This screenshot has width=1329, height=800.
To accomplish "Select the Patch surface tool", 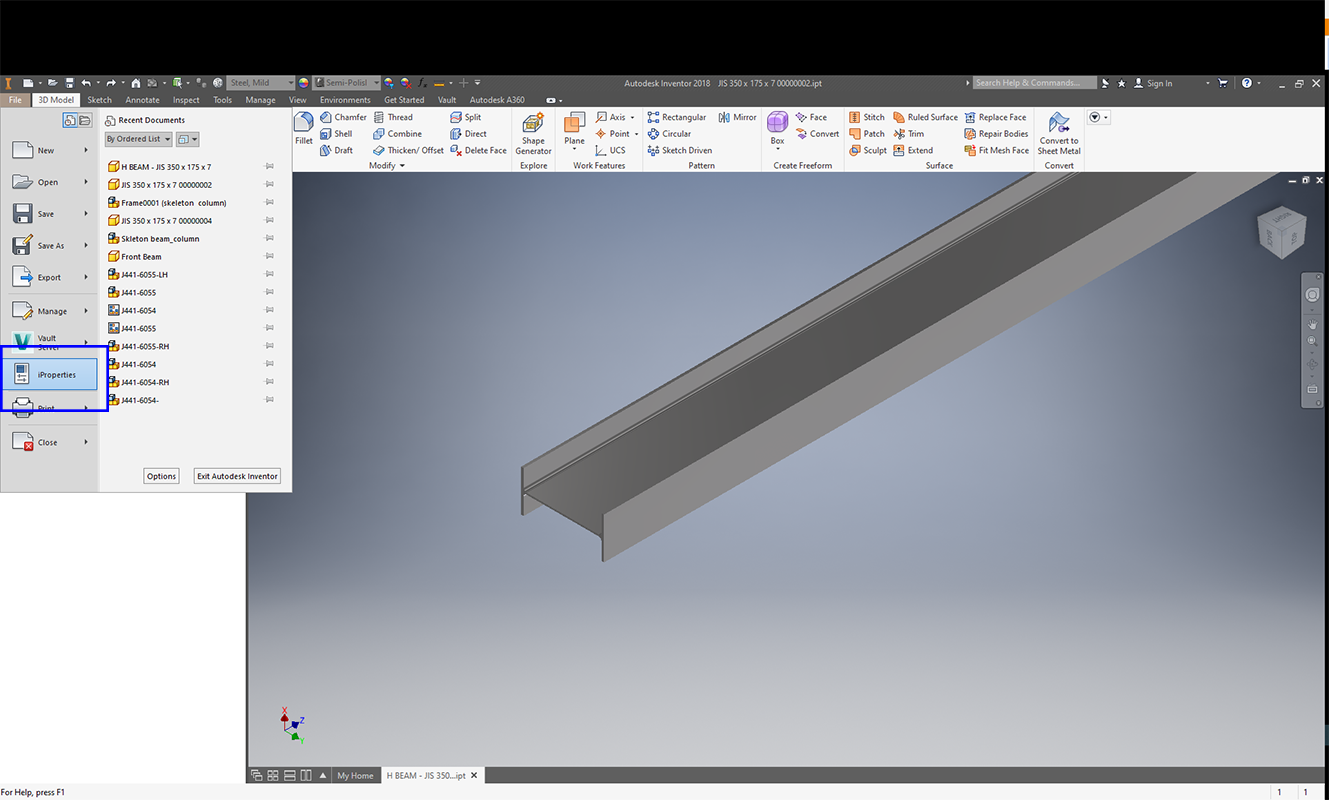I will (x=866, y=134).
